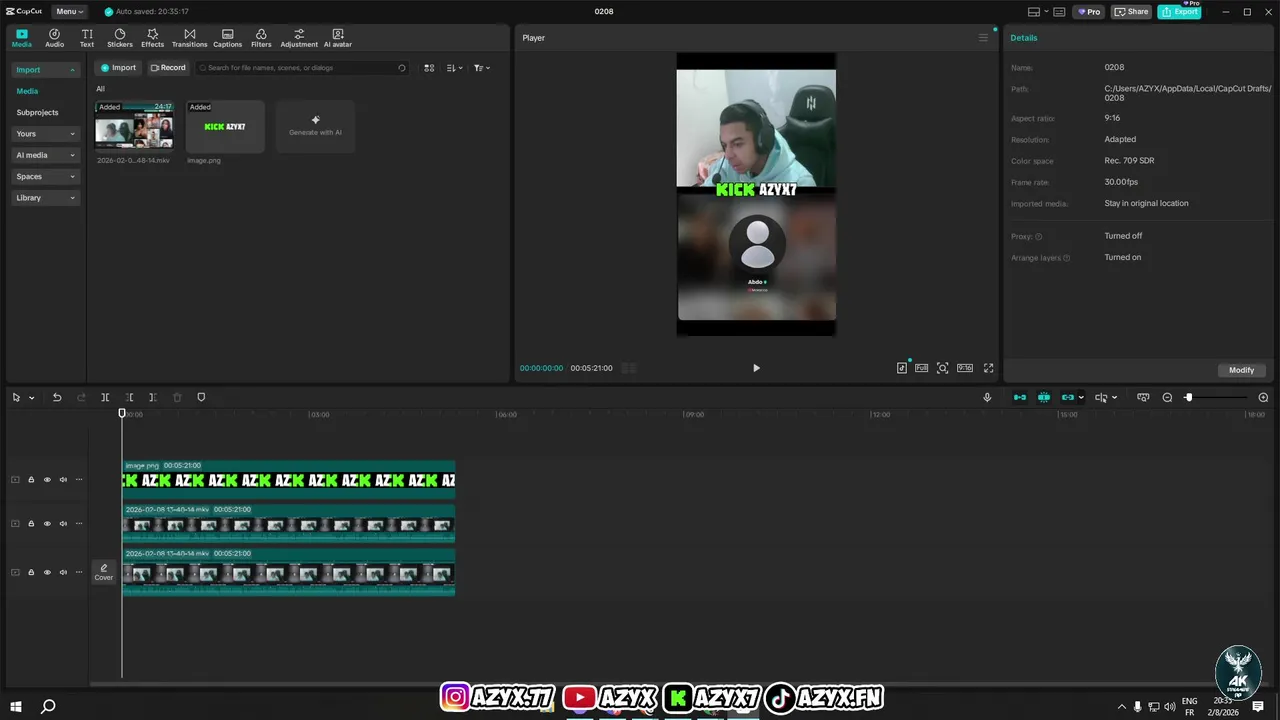
Task: Click the Share button
Action: [x=1131, y=11]
